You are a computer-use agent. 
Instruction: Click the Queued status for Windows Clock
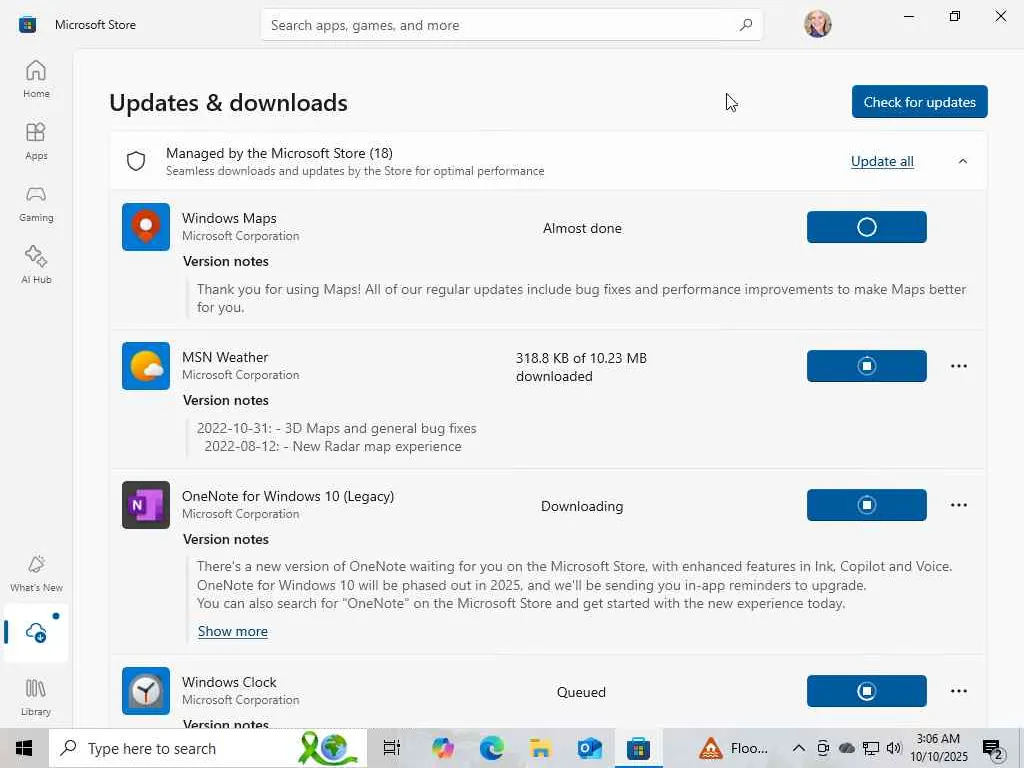coord(581,692)
